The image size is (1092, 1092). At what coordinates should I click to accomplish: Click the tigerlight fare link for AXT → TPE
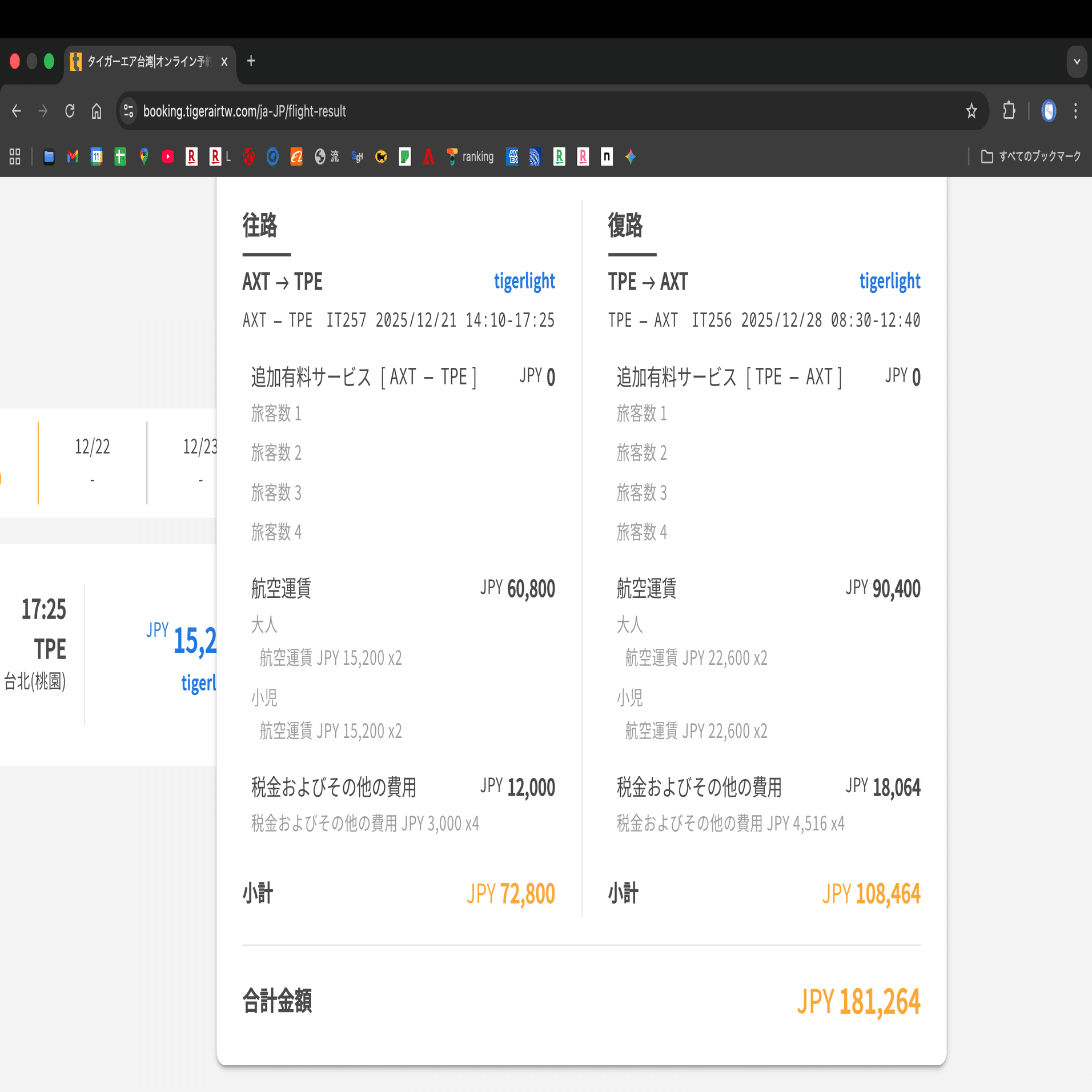click(524, 281)
